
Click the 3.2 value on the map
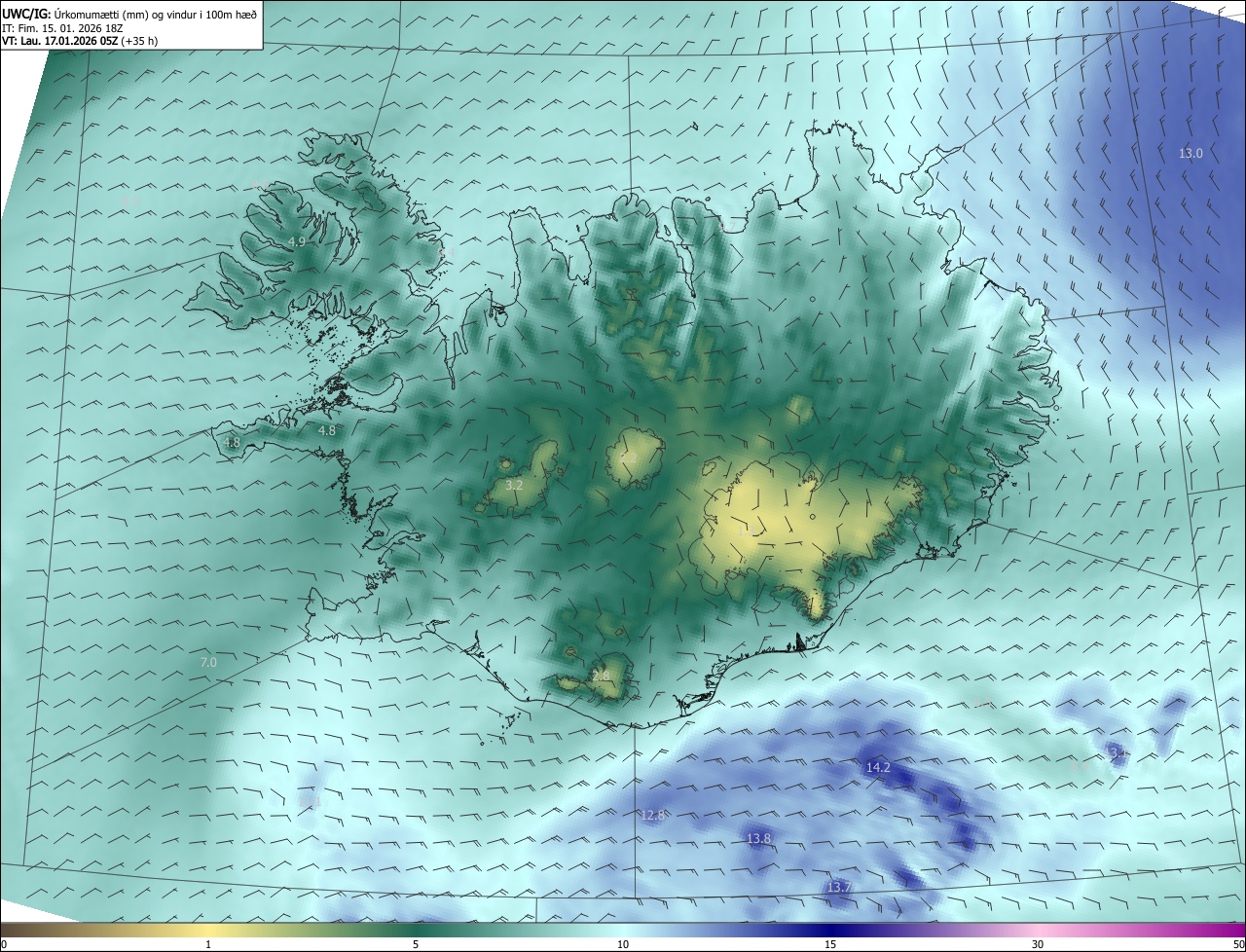(x=515, y=485)
